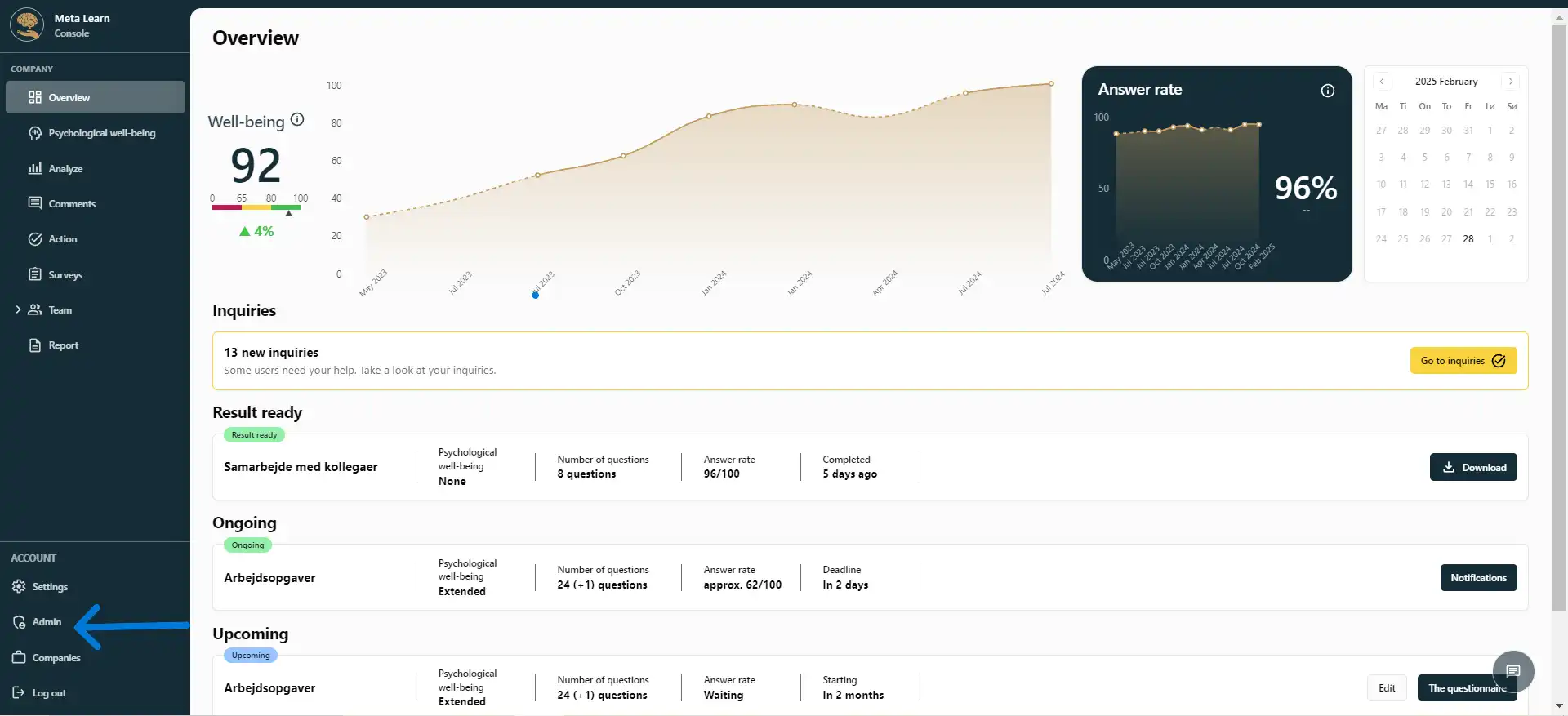Image resolution: width=1568 pixels, height=716 pixels.
Task: Go to previous calendar month
Action: point(1382,82)
